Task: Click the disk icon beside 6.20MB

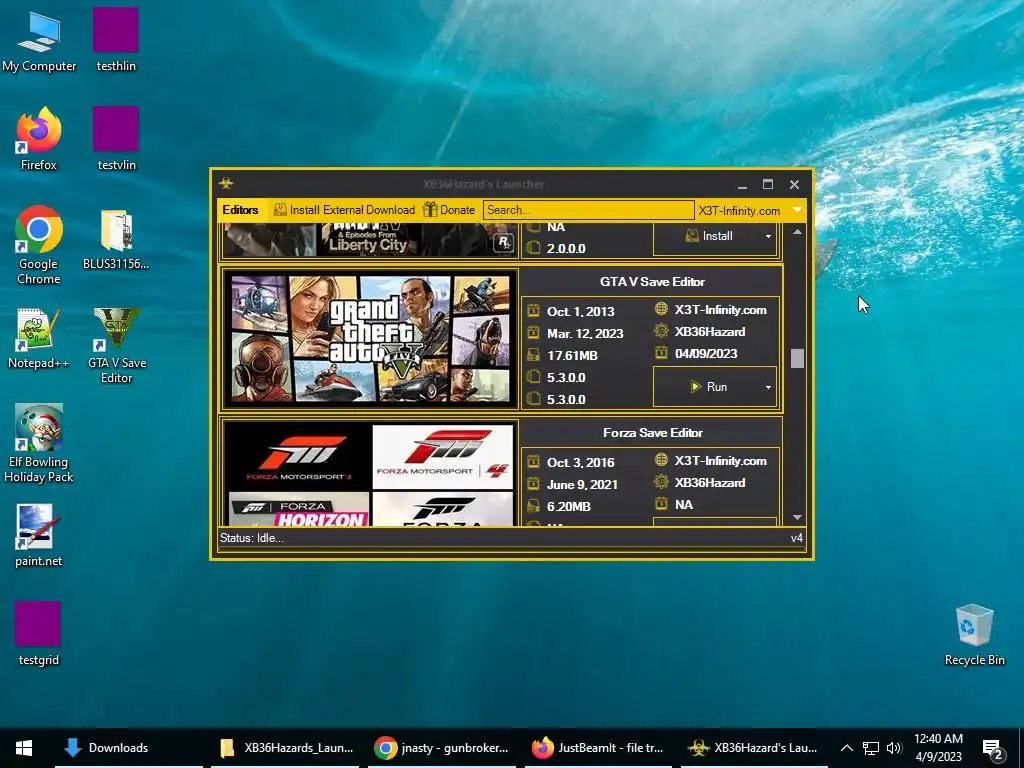Action: [x=534, y=506]
